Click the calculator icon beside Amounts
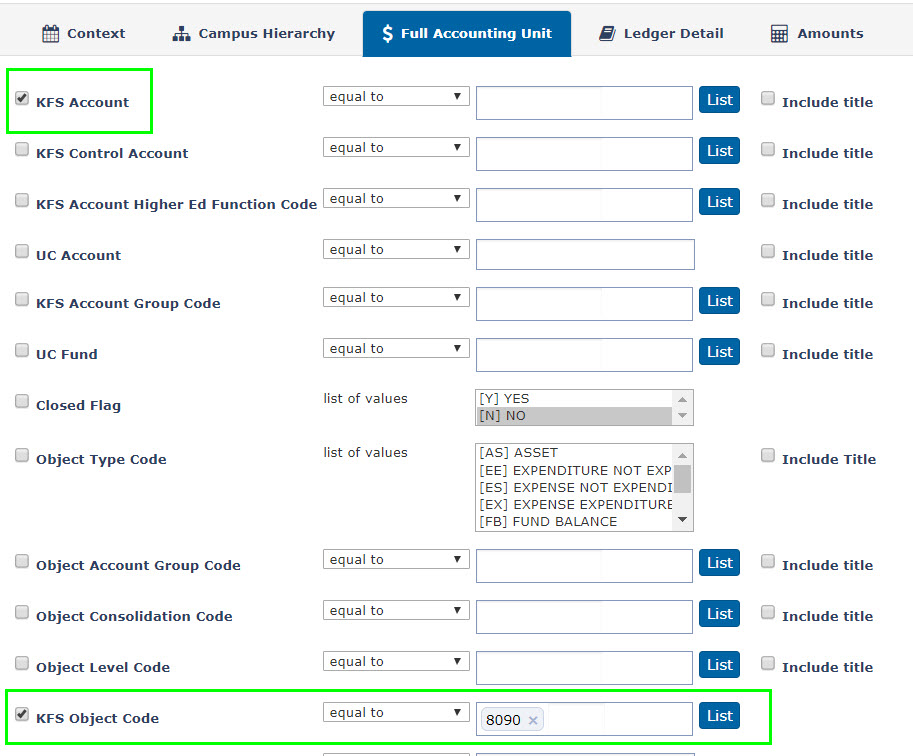913x756 pixels. (x=779, y=34)
